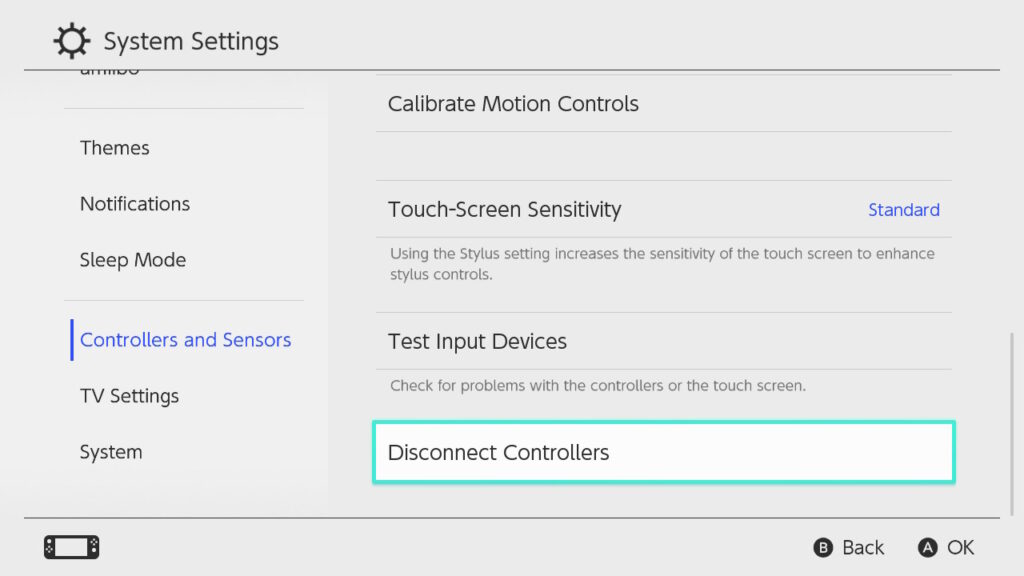Screen dimensions: 1024x576
Task: Open Themes in the sidebar
Action: click(x=115, y=148)
